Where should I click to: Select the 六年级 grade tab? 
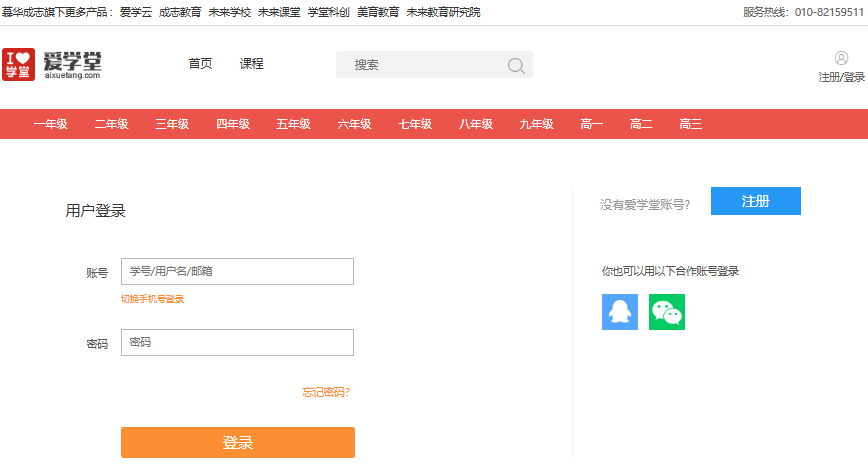[354, 124]
